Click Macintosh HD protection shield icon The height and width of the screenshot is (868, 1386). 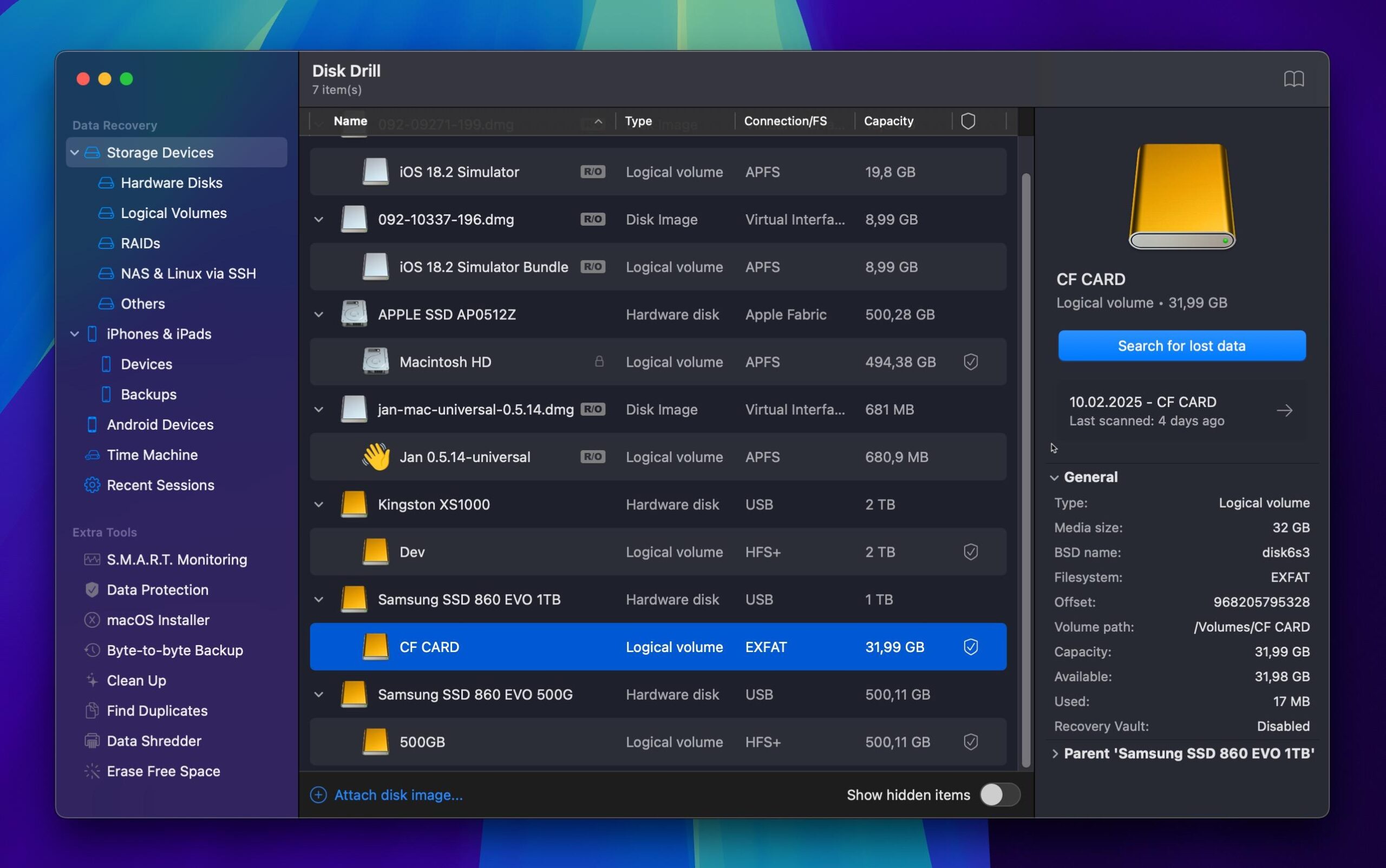[970, 361]
